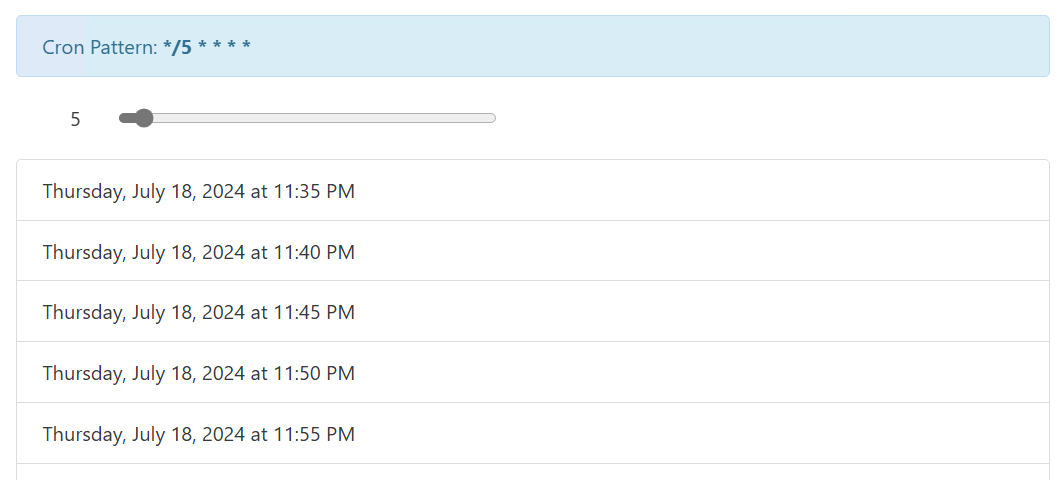Click the bold "*/5" minute field

point(177,47)
